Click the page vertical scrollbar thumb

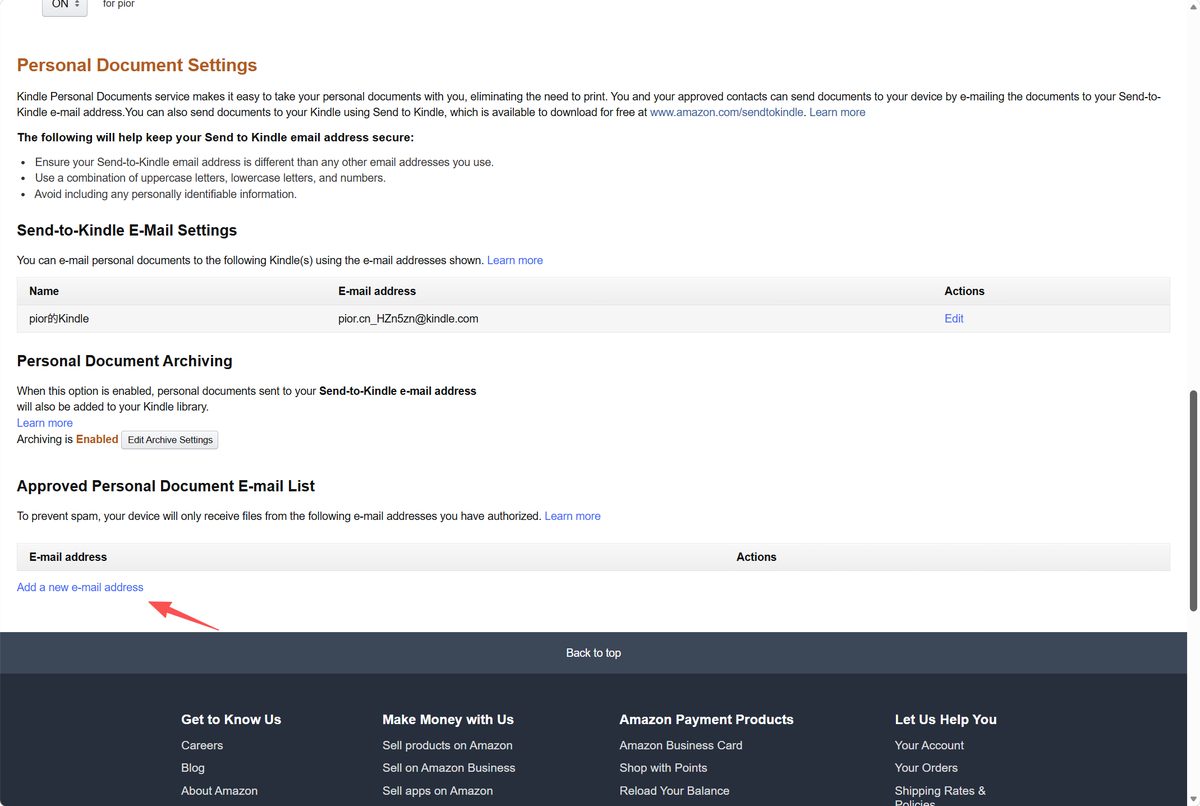click(x=1193, y=499)
